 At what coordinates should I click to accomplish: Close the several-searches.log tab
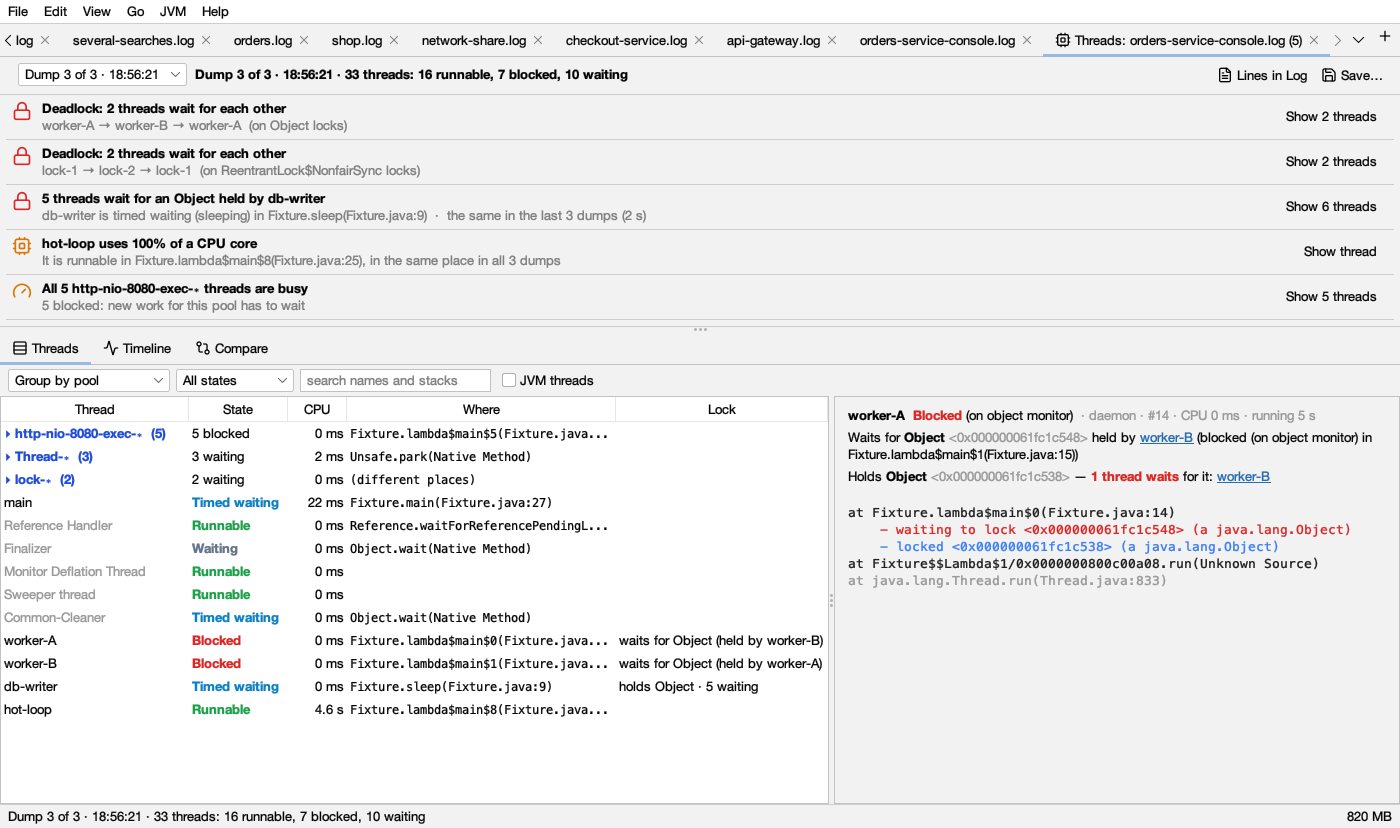206,40
